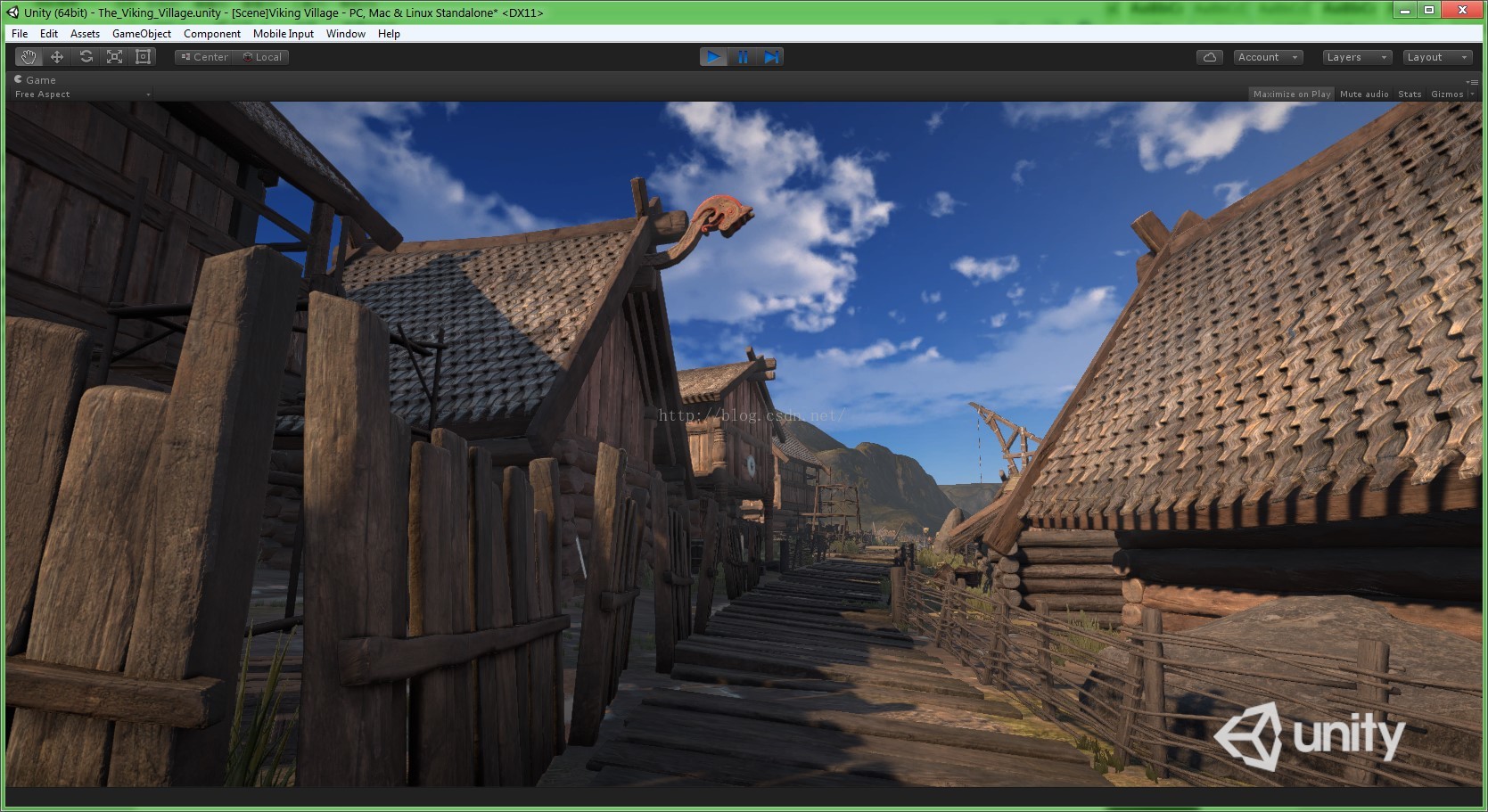Toggle Maximize on Play
The width and height of the screenshot is (1488, 812).
1291,94
